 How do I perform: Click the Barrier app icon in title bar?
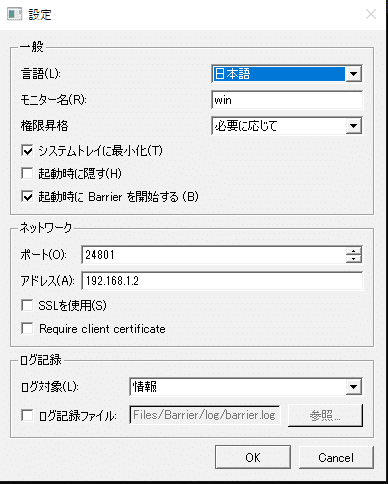[x=15, y=14]
